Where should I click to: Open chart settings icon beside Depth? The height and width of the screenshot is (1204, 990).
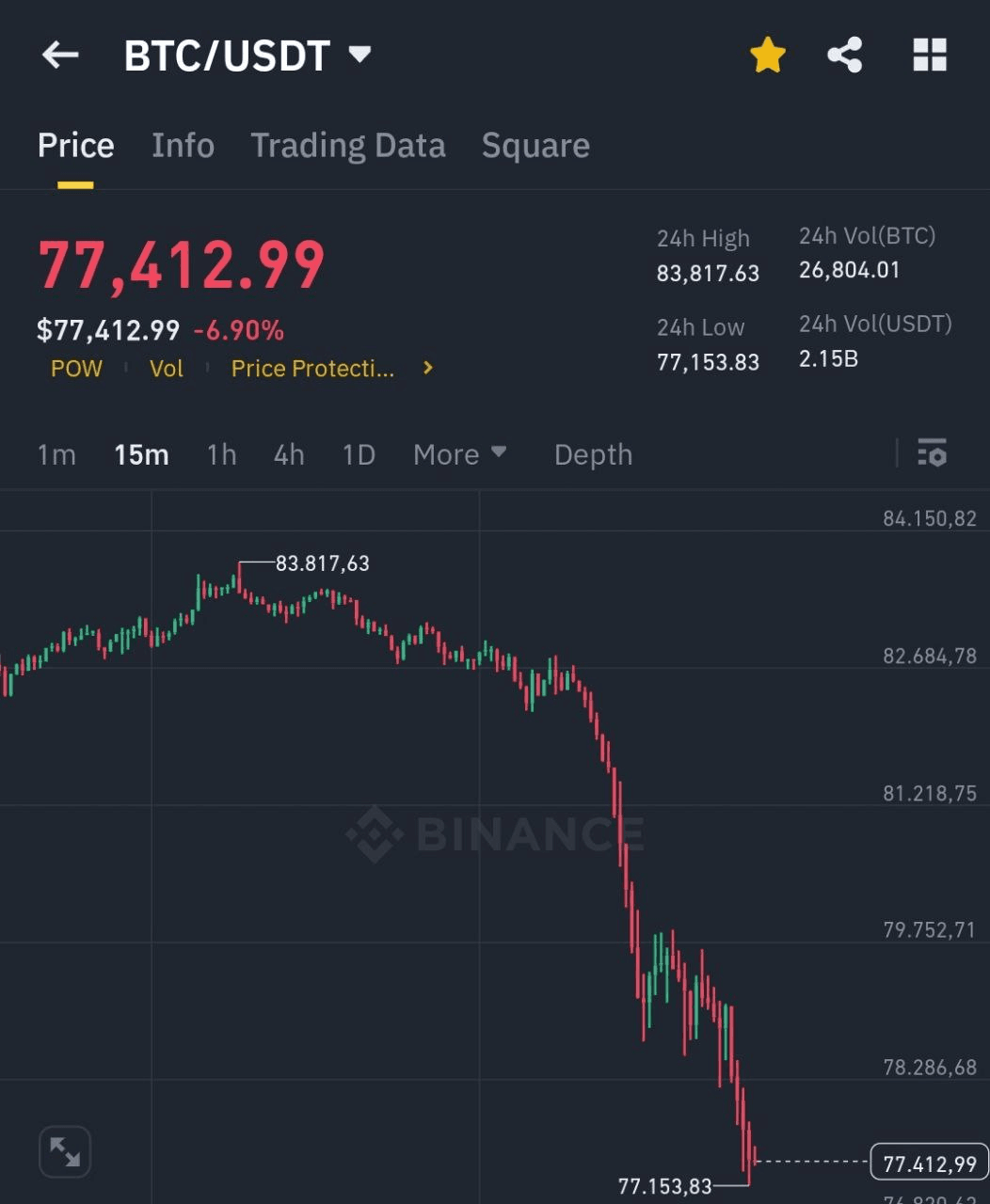click(932, 453)
